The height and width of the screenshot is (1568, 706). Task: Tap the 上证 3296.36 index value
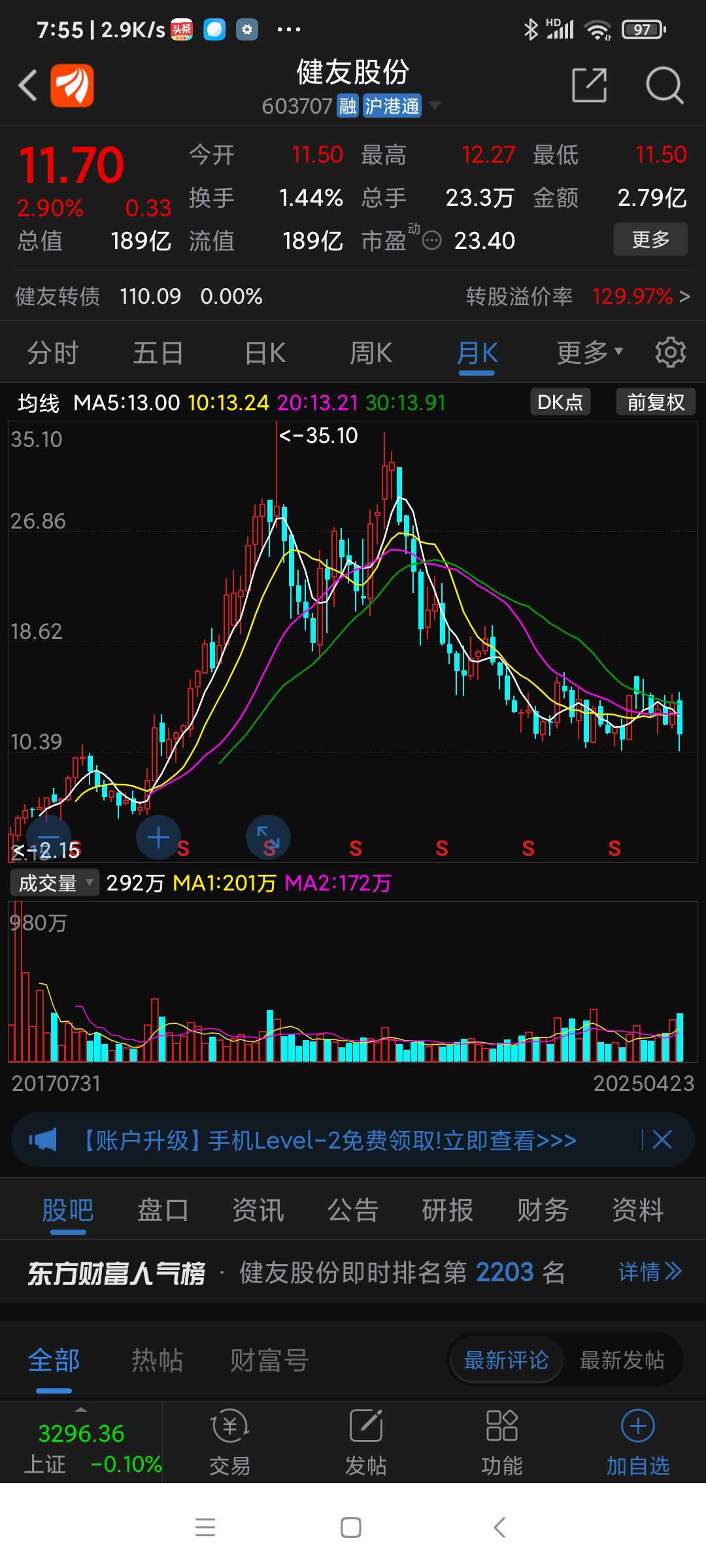pyautogui.click(x=81, y=1433)
